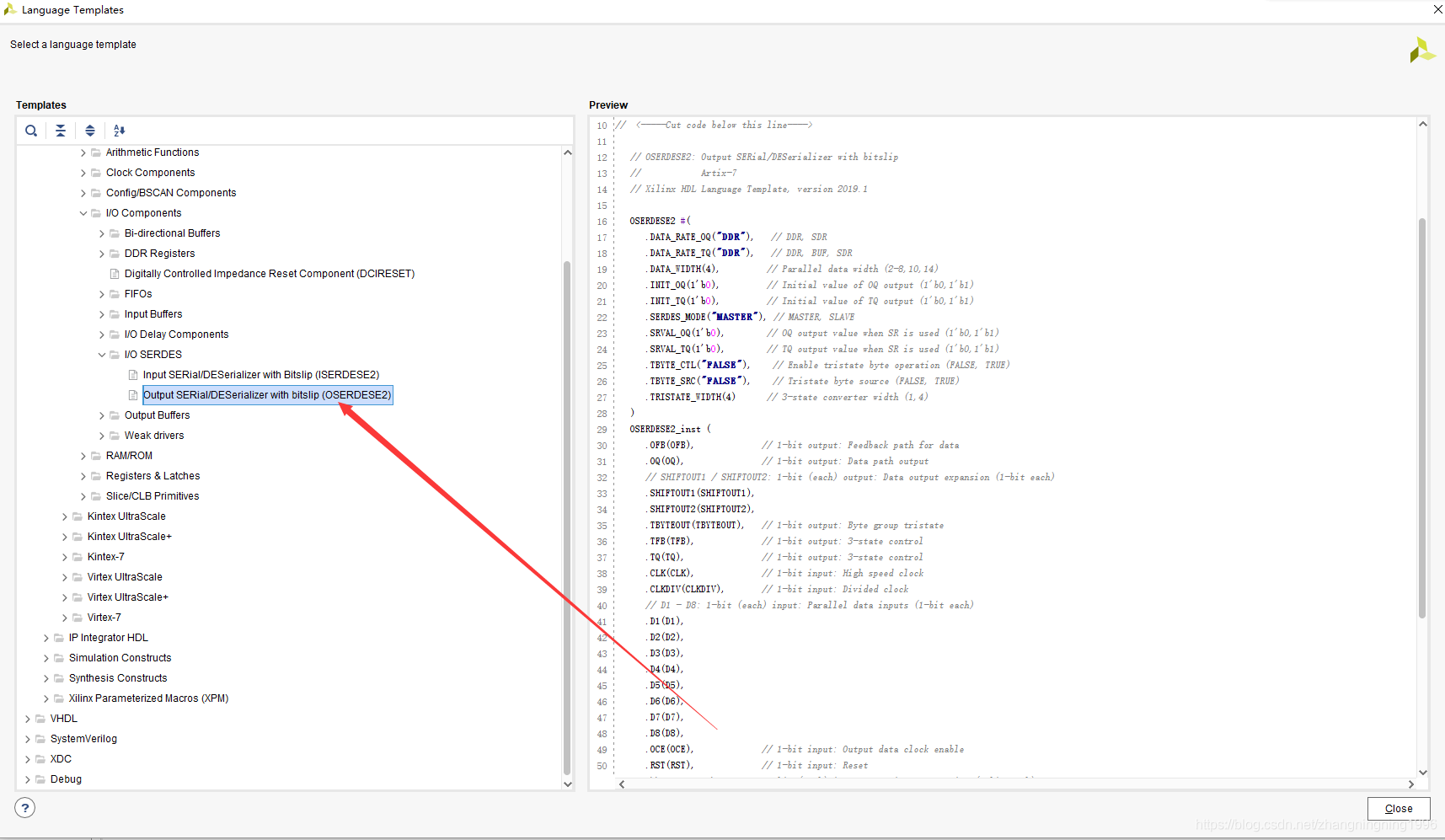Screen dimensions: 1445x840
Task: Click the Xilinx Parameterized Macros folder icon
Action: click(x=59, y=698)
